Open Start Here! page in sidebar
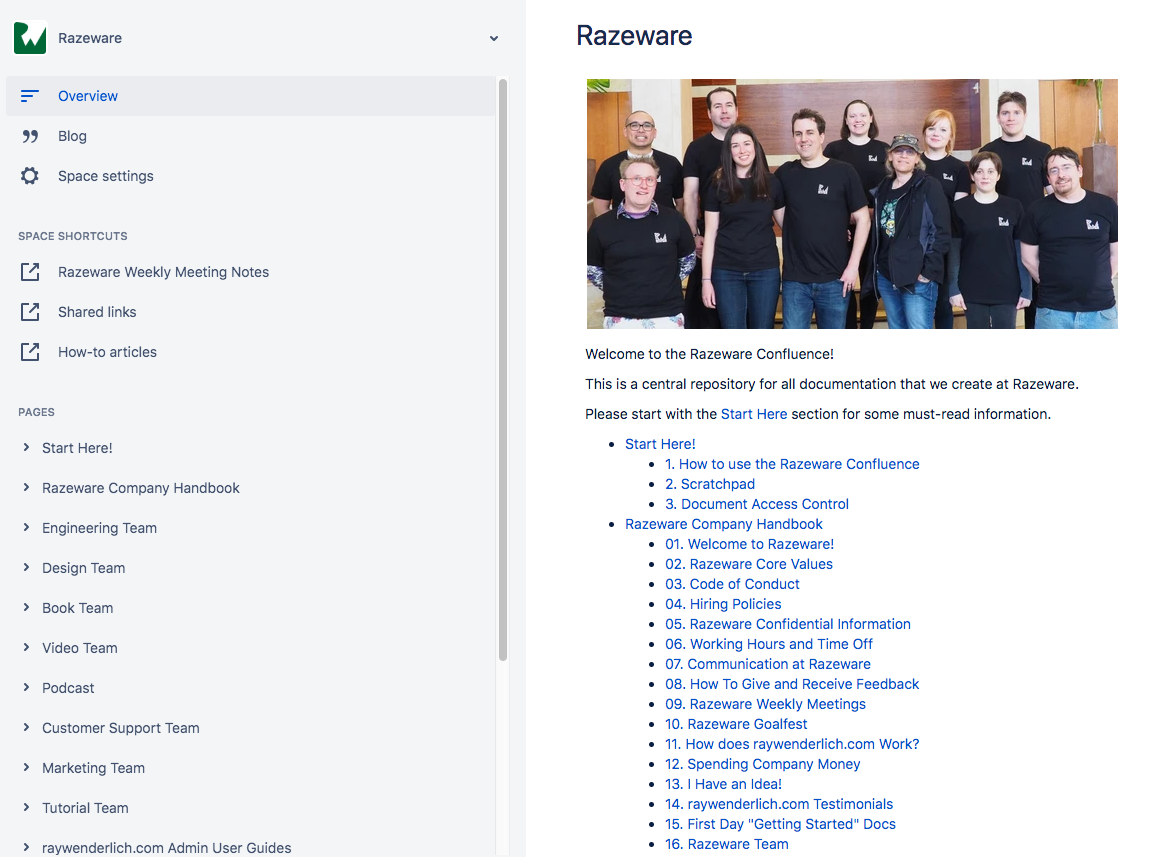The height and width of the screenshot is (857, 1164). (x=77, y=448)
